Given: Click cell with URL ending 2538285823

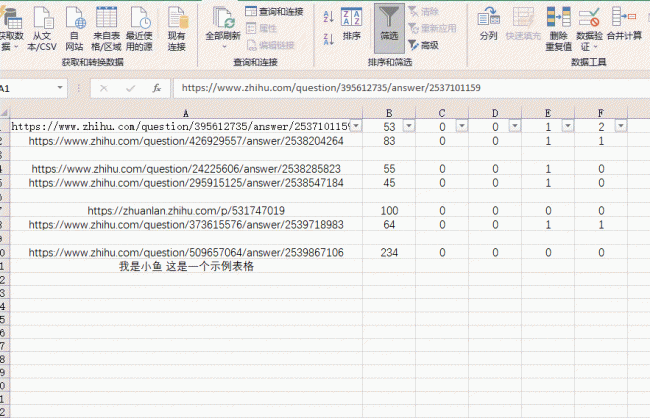Looking at the screenshot, I should (x=186, y=169).
